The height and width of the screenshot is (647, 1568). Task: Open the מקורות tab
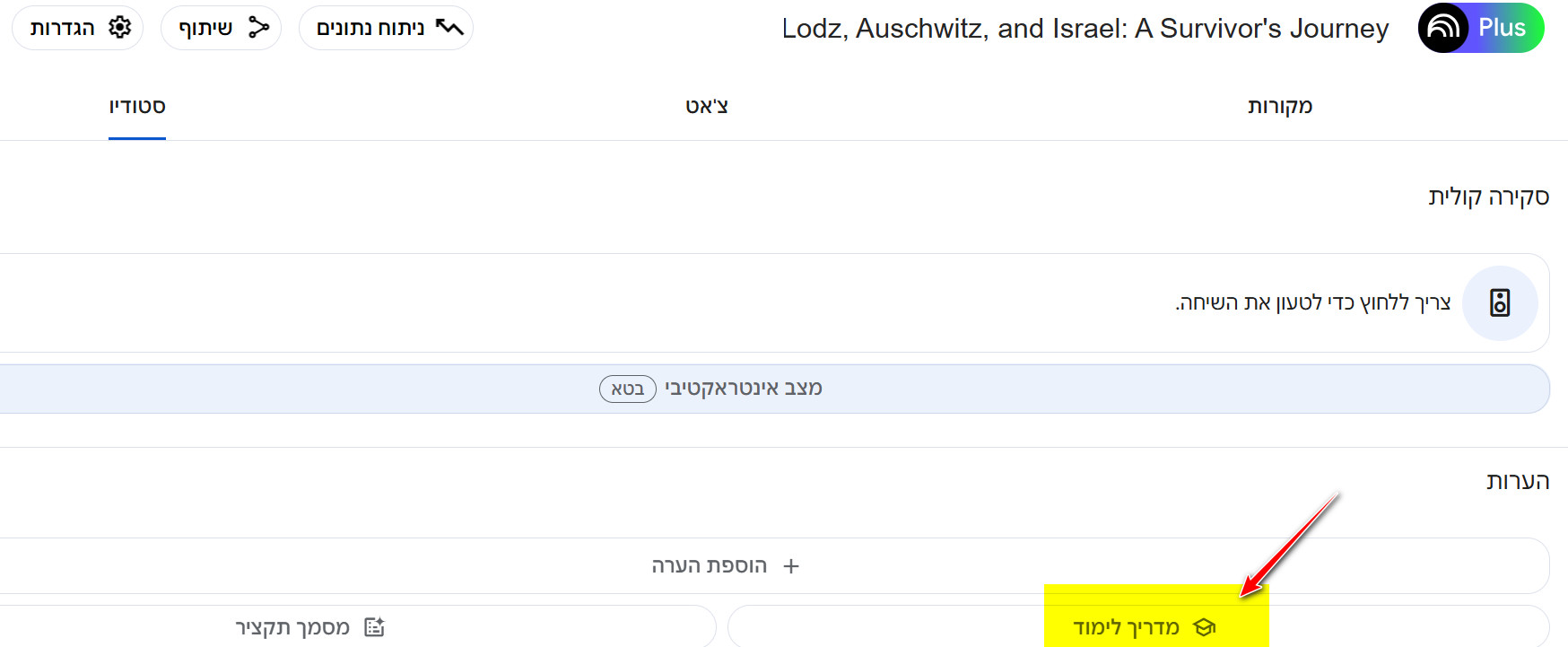(x=1280, y=106)
